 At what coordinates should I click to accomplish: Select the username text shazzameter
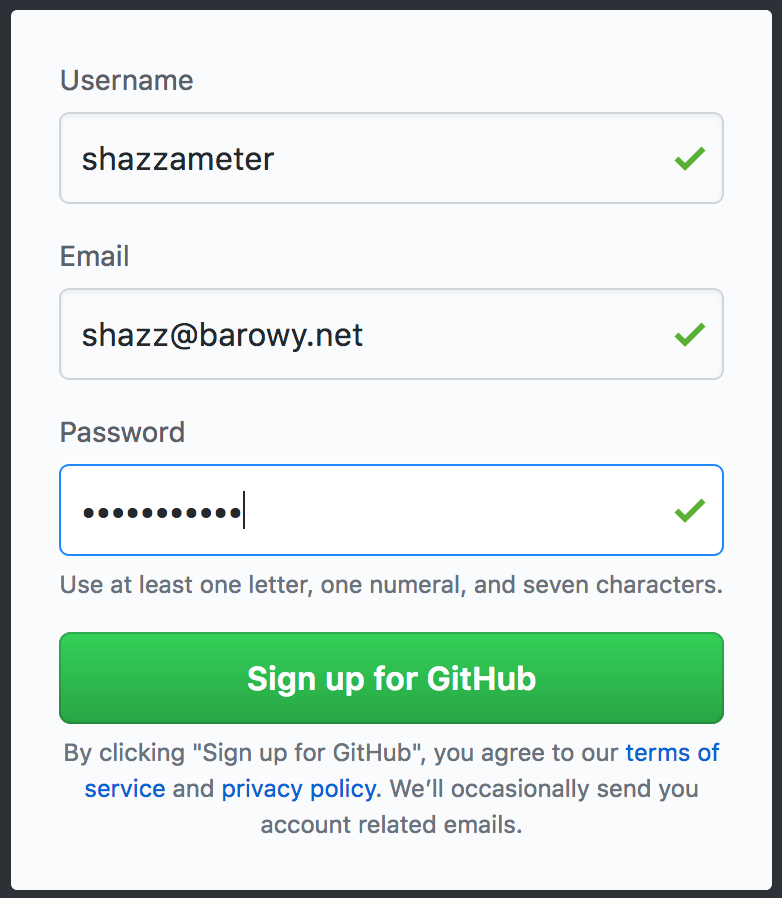click(x=178, y=157)
